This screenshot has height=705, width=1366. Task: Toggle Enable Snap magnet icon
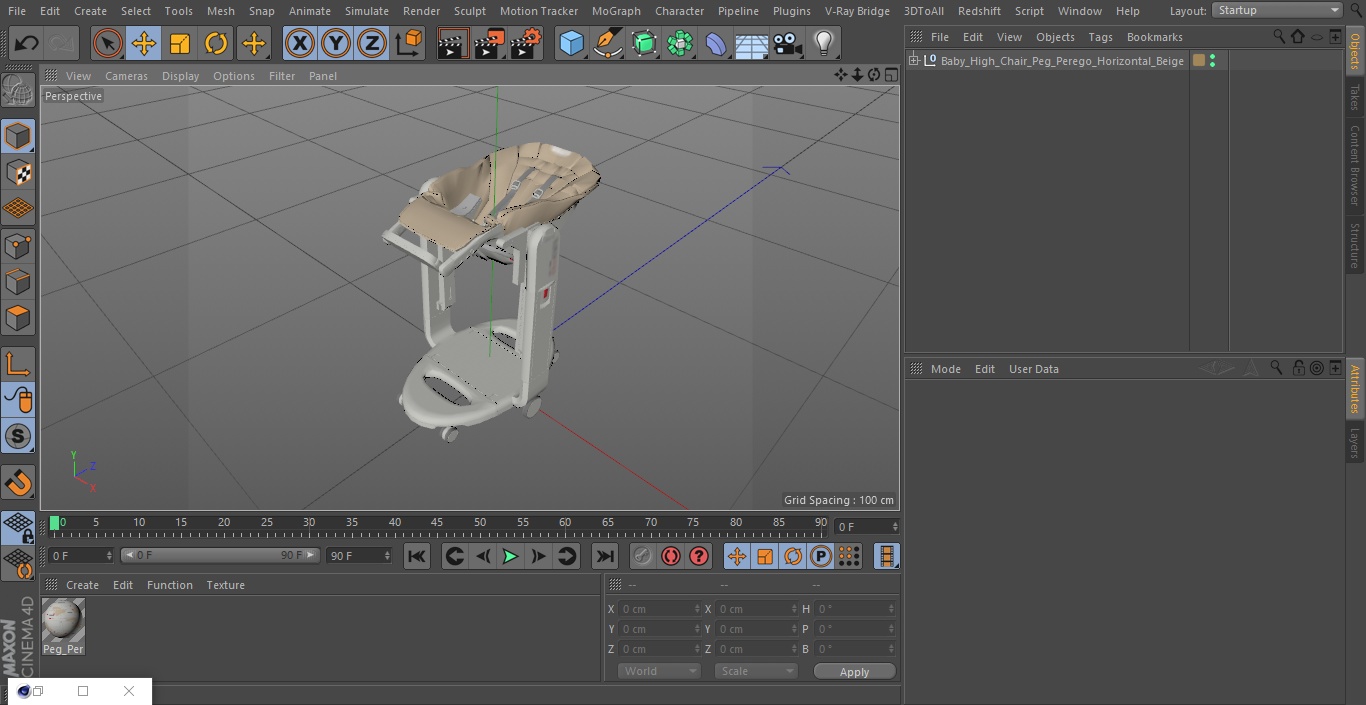click(x=18, y=482)
